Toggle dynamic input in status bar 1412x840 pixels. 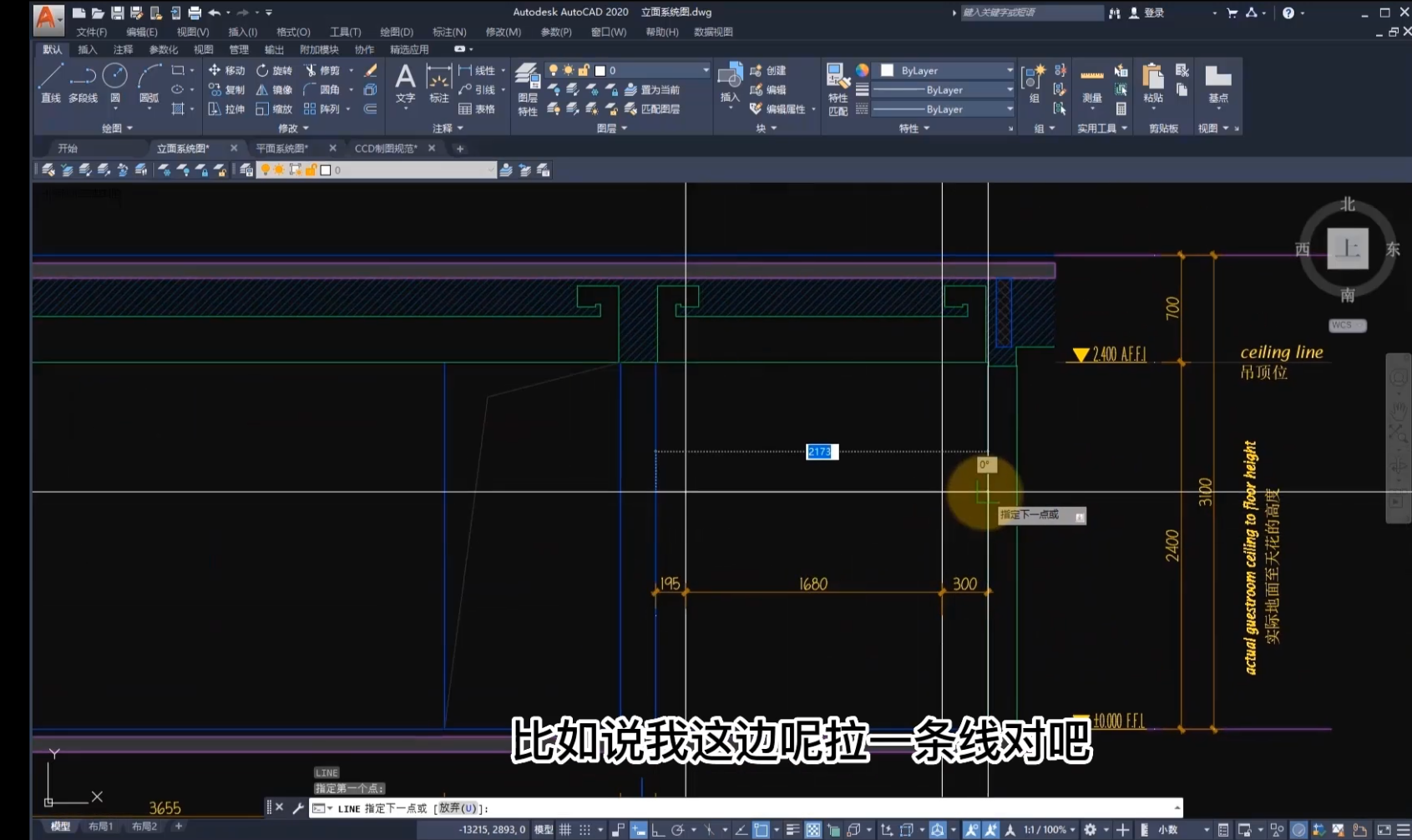click(638, 830)
